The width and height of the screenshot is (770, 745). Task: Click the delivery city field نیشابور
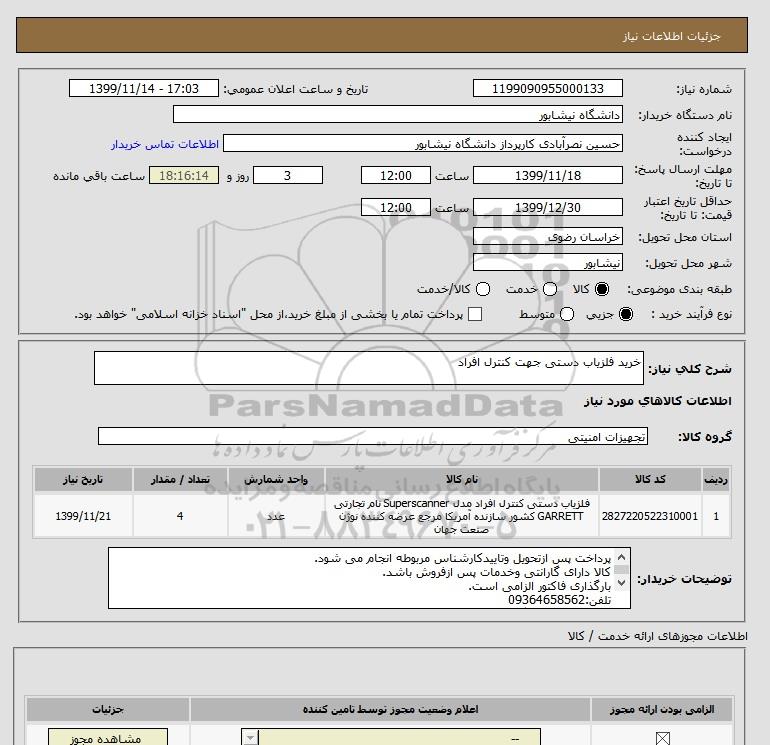tap(548, 262)
